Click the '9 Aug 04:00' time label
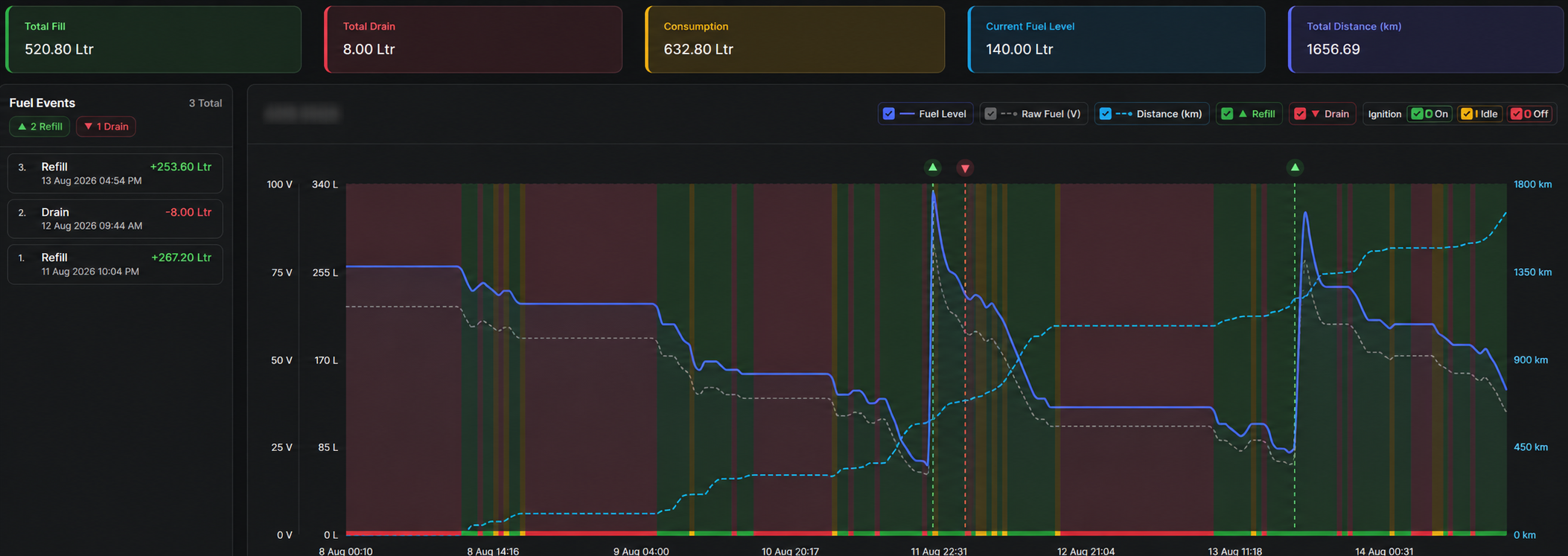The width and height of the screenshot is (1568, 556). coord(641,551)
